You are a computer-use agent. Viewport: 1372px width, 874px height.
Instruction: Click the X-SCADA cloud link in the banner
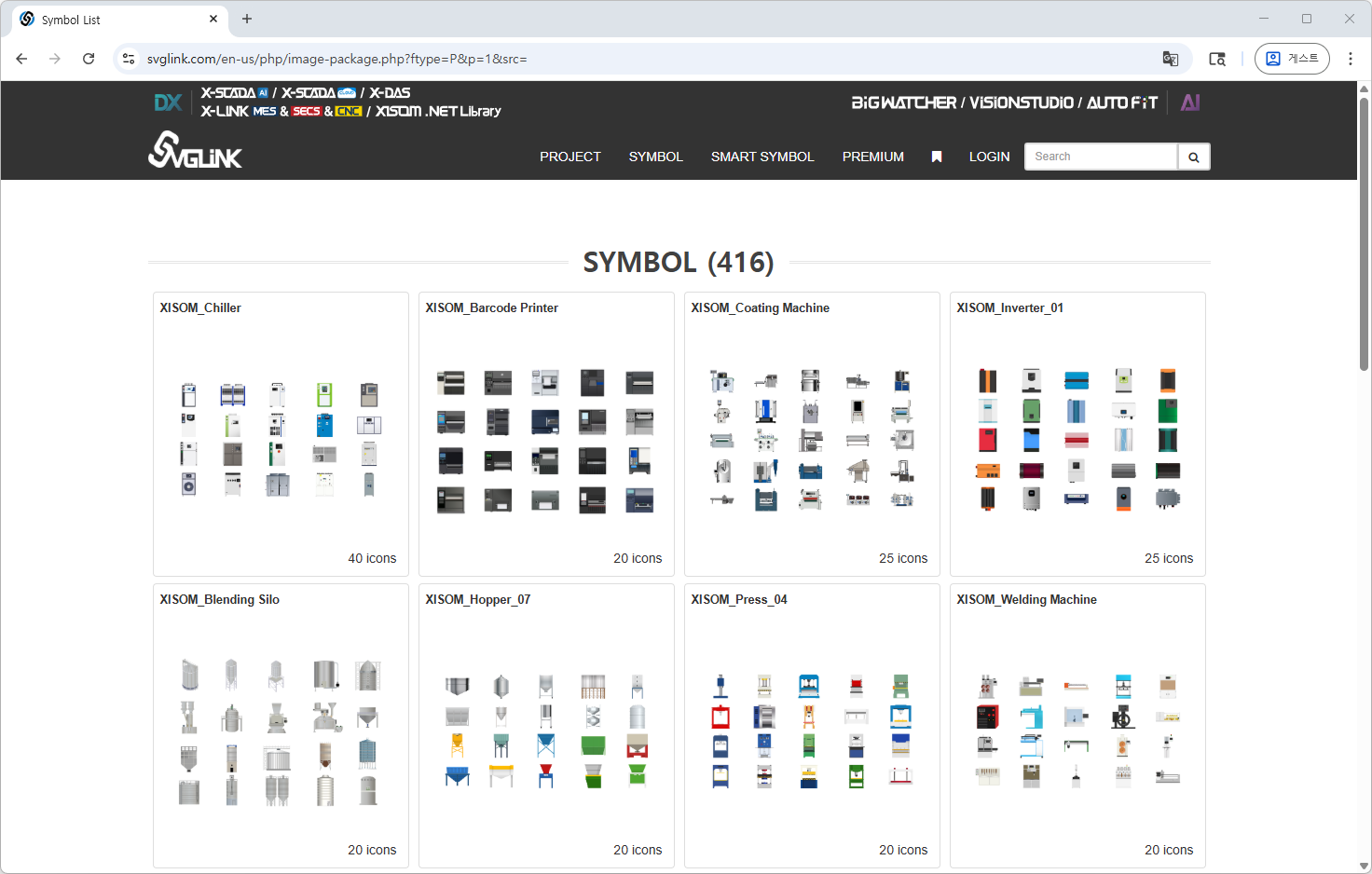[319, 93]
